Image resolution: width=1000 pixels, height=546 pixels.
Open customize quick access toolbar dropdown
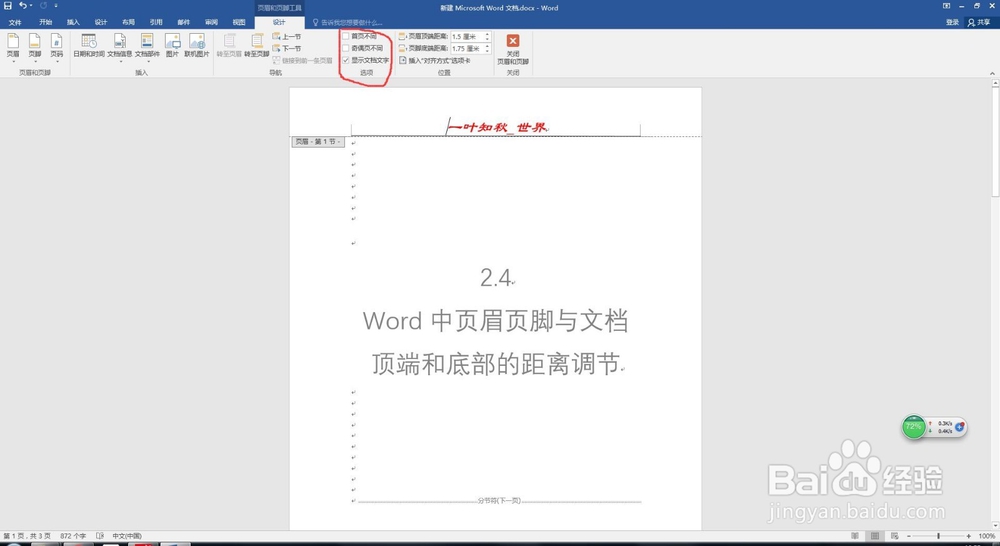tap(55, 6)
